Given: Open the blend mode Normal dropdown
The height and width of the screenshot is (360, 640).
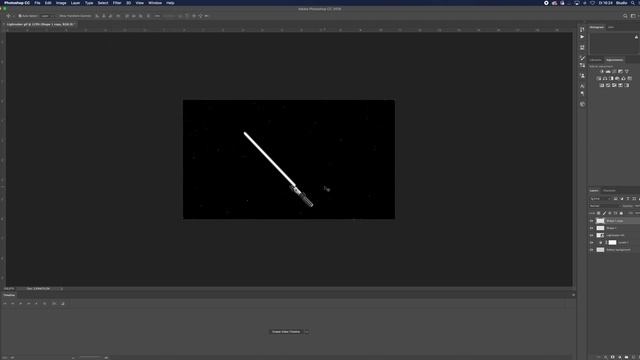Looking at the screenshot, I should pos(605,206).
